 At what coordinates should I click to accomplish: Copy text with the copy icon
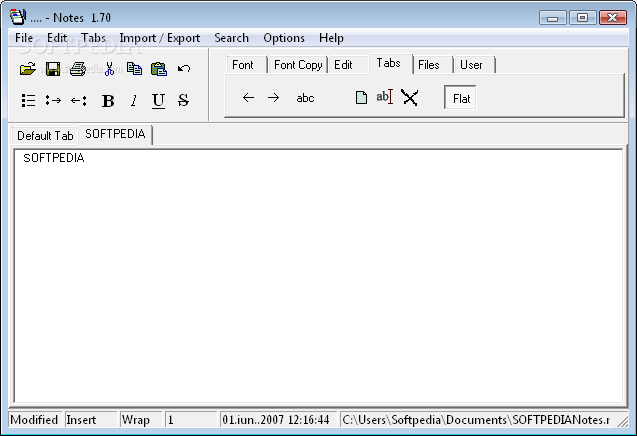click(x=134, y=69)
